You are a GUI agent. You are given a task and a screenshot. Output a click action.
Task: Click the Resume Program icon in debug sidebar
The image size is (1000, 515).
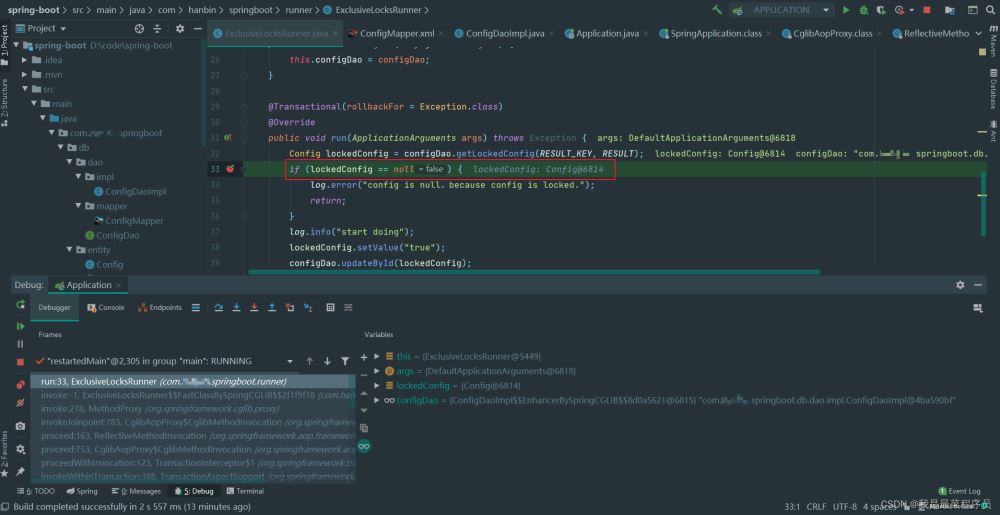click(x=20, y=326)
